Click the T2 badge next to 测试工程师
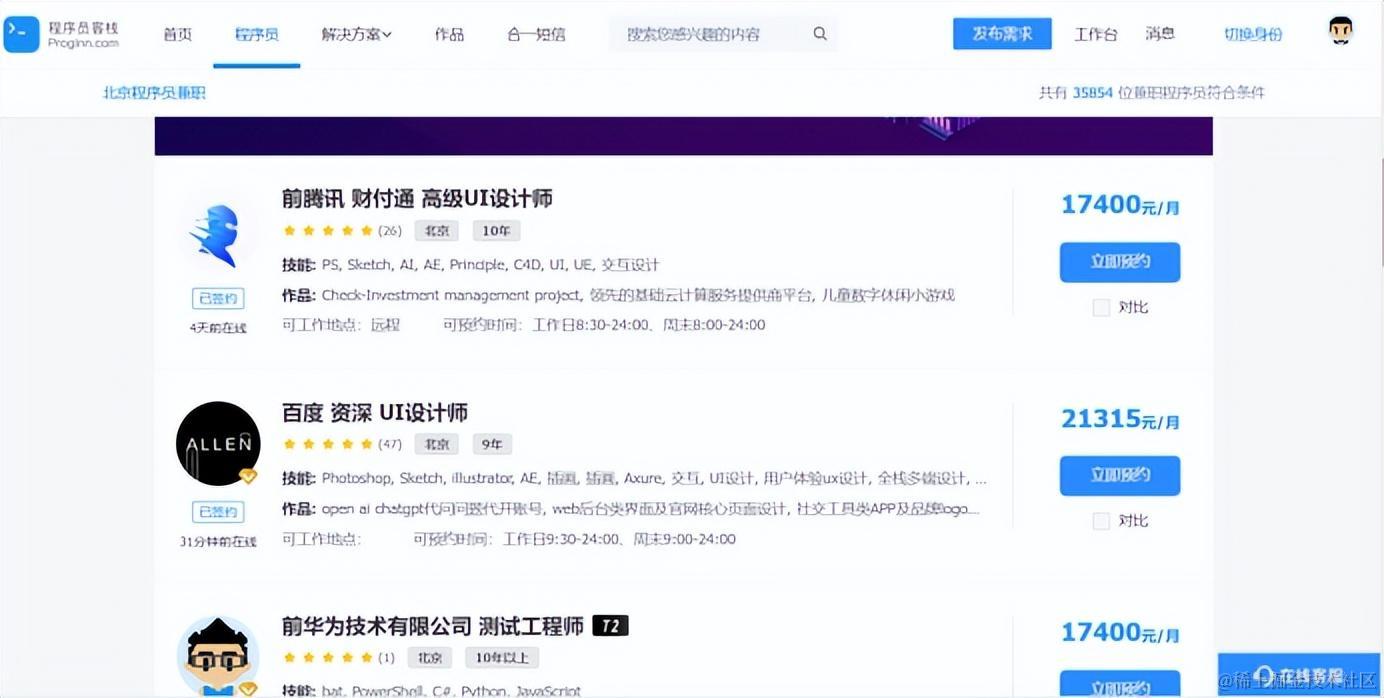This screenshot has width=1384, height=698. 610,626
